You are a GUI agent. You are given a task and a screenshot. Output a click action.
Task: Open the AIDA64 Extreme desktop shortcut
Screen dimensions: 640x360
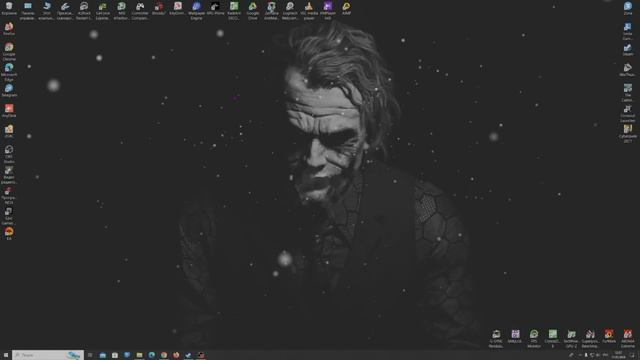[628, 339]
